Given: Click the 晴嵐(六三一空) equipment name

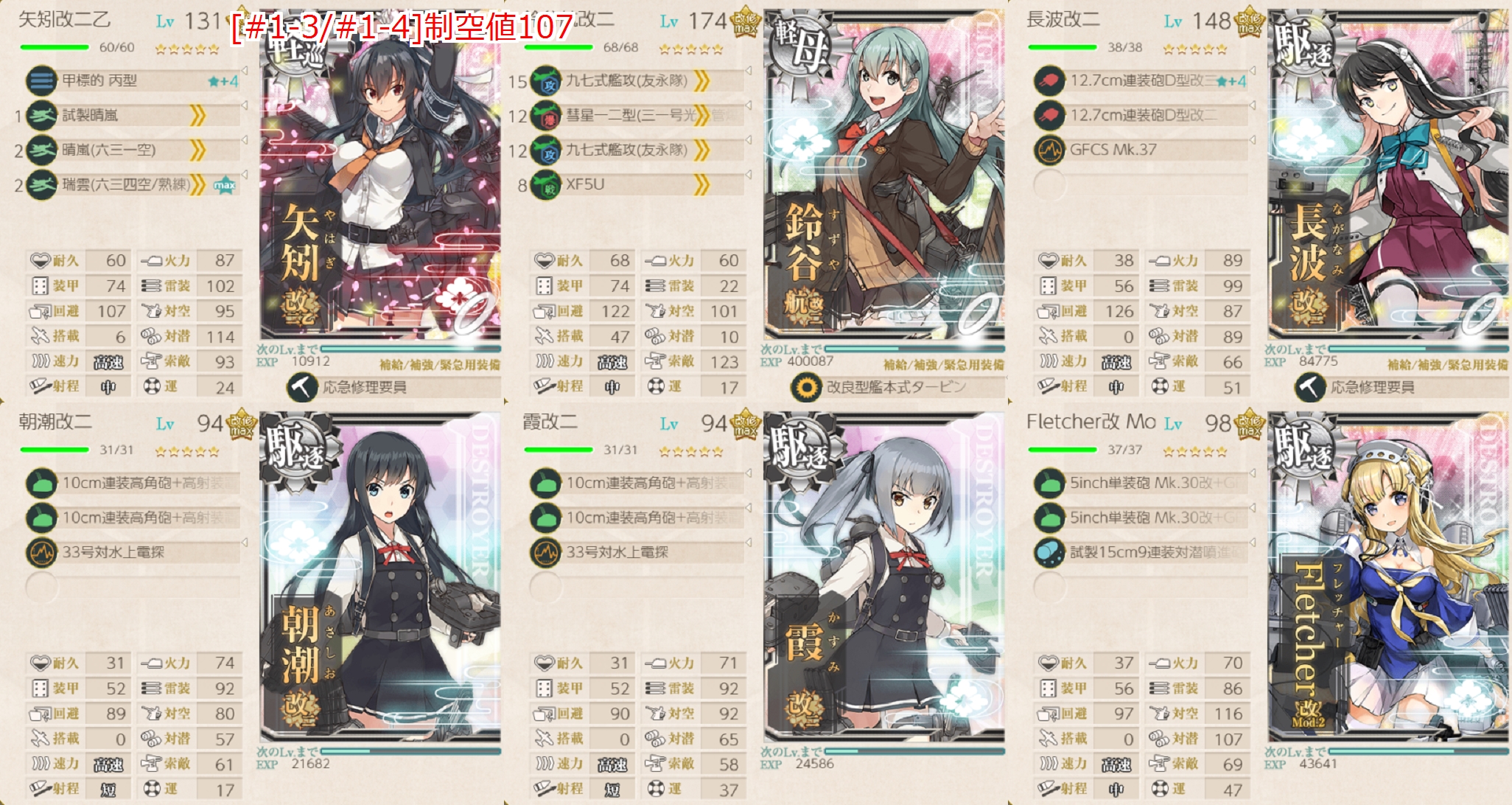Looking at the screenshot, I should (x=109, y=150).
